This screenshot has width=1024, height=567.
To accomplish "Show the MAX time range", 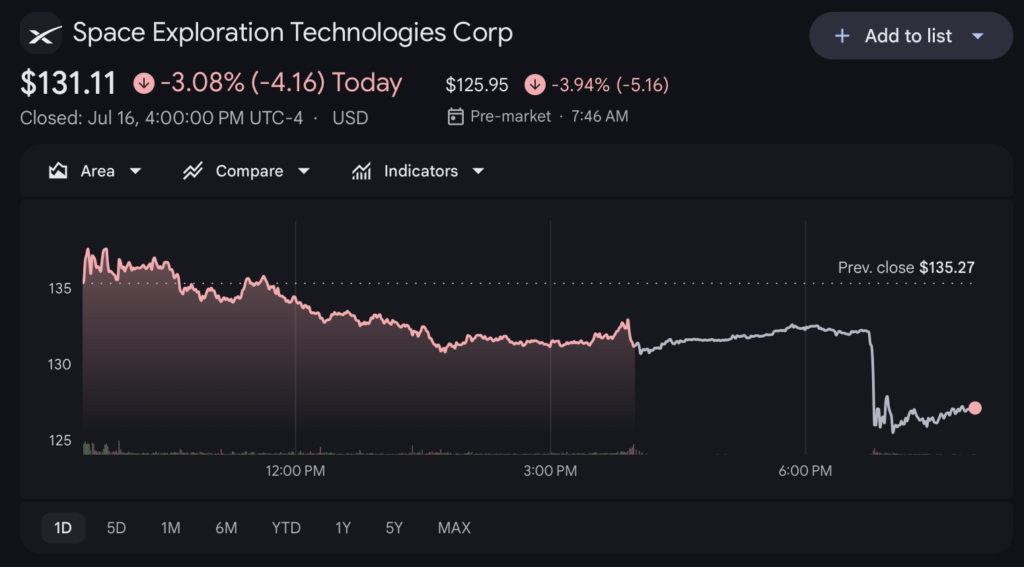I will point(454,528).
